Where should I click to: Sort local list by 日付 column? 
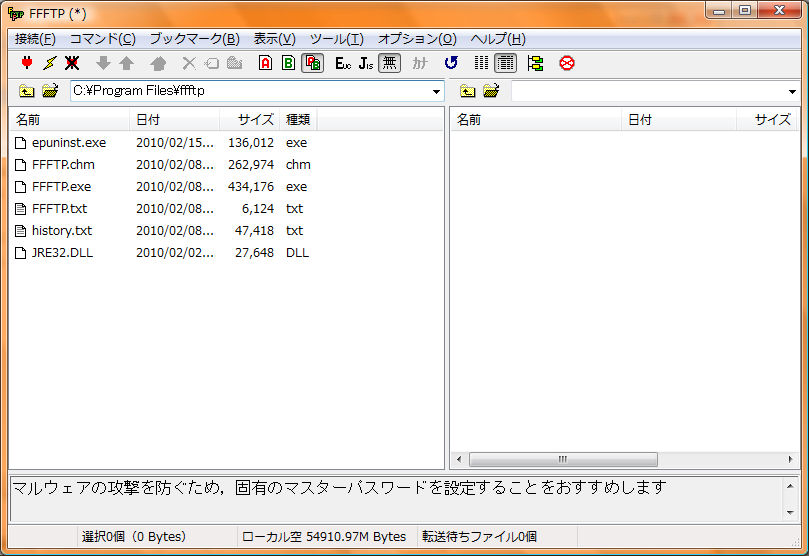[174, 120]
